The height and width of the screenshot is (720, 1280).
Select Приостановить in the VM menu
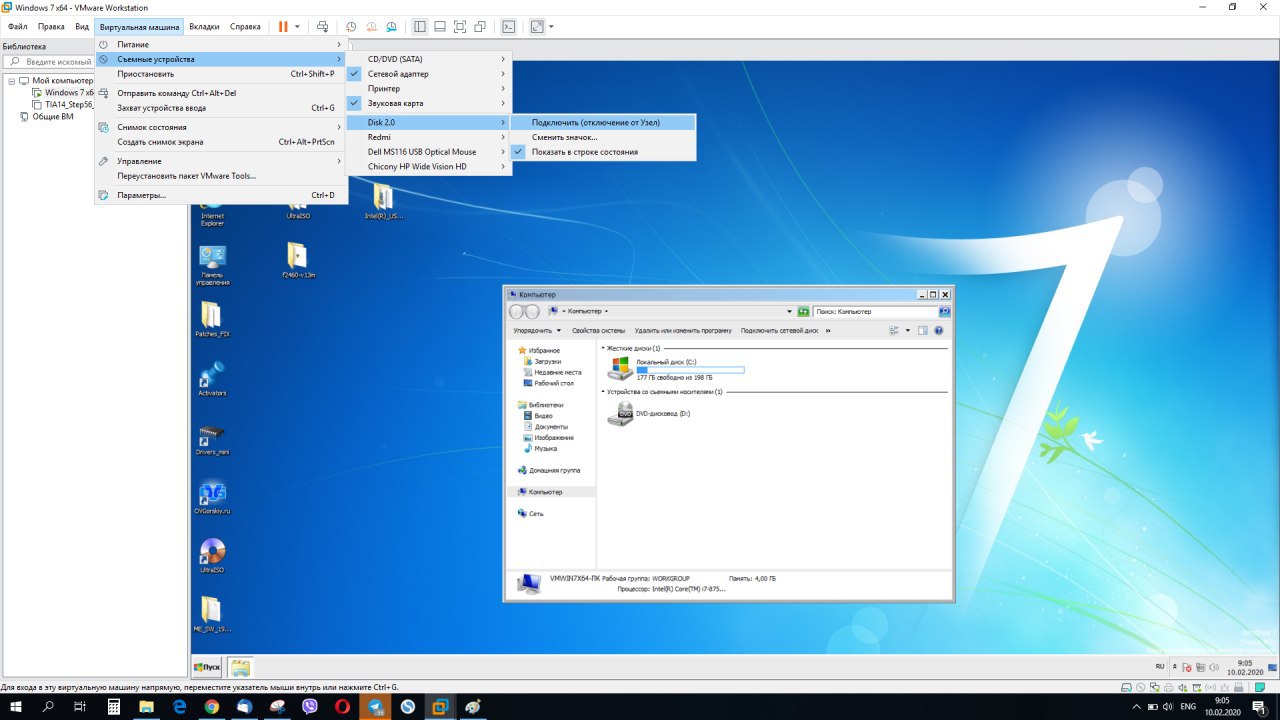[x=221, y=74]
